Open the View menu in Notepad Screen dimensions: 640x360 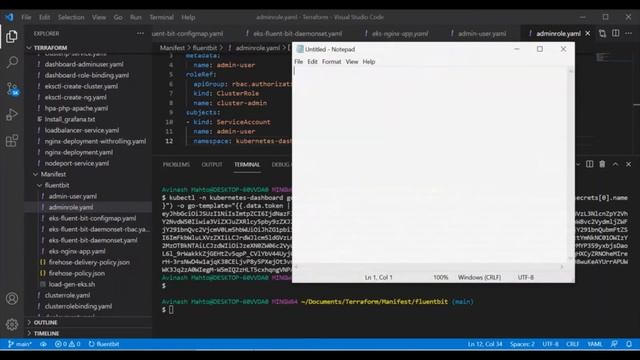click(x=351, y=62)
